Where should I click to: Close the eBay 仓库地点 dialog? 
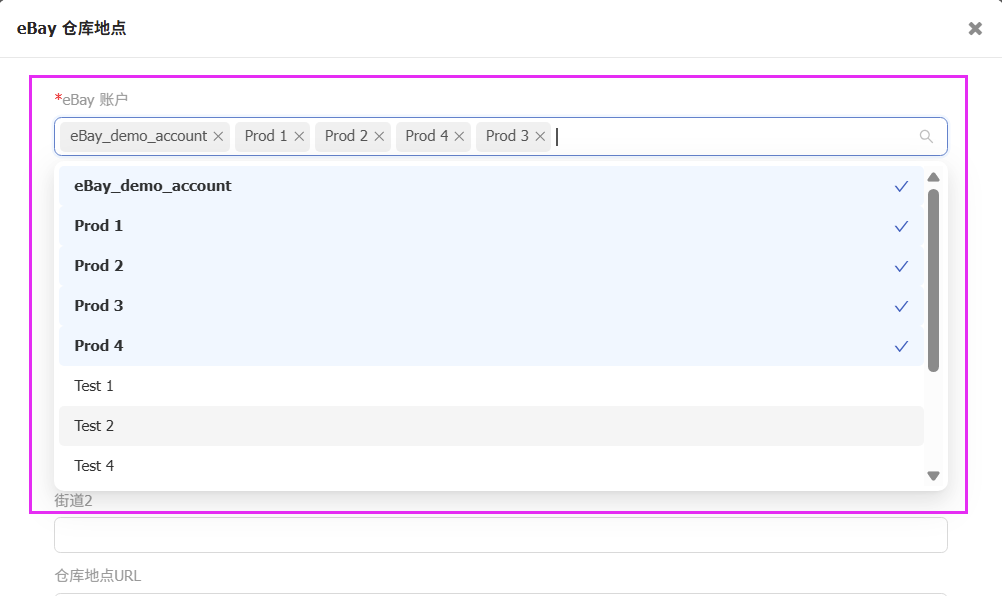[x=975, y=29]
